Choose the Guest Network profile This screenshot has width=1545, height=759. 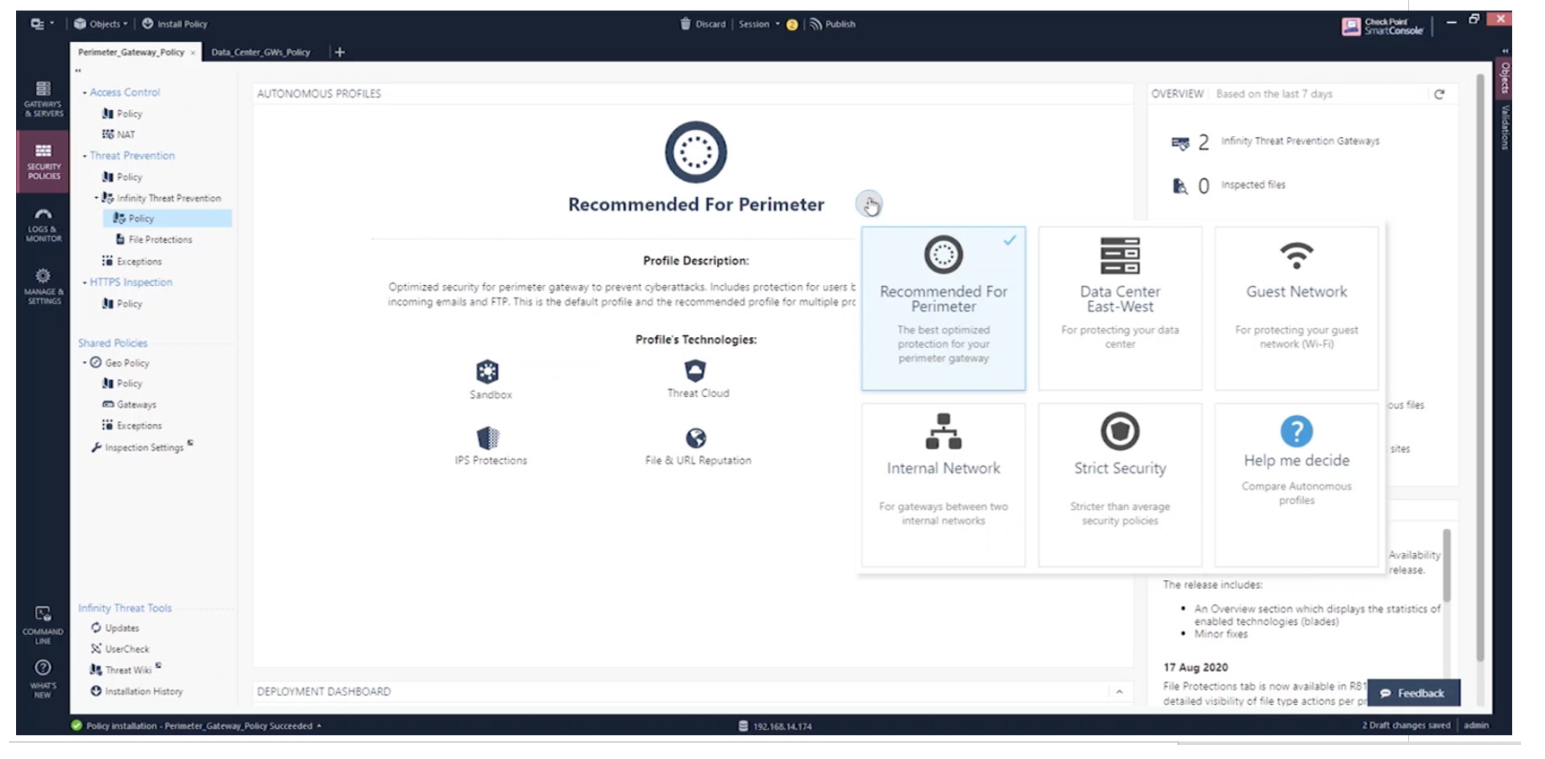[x=1296, y=308]
